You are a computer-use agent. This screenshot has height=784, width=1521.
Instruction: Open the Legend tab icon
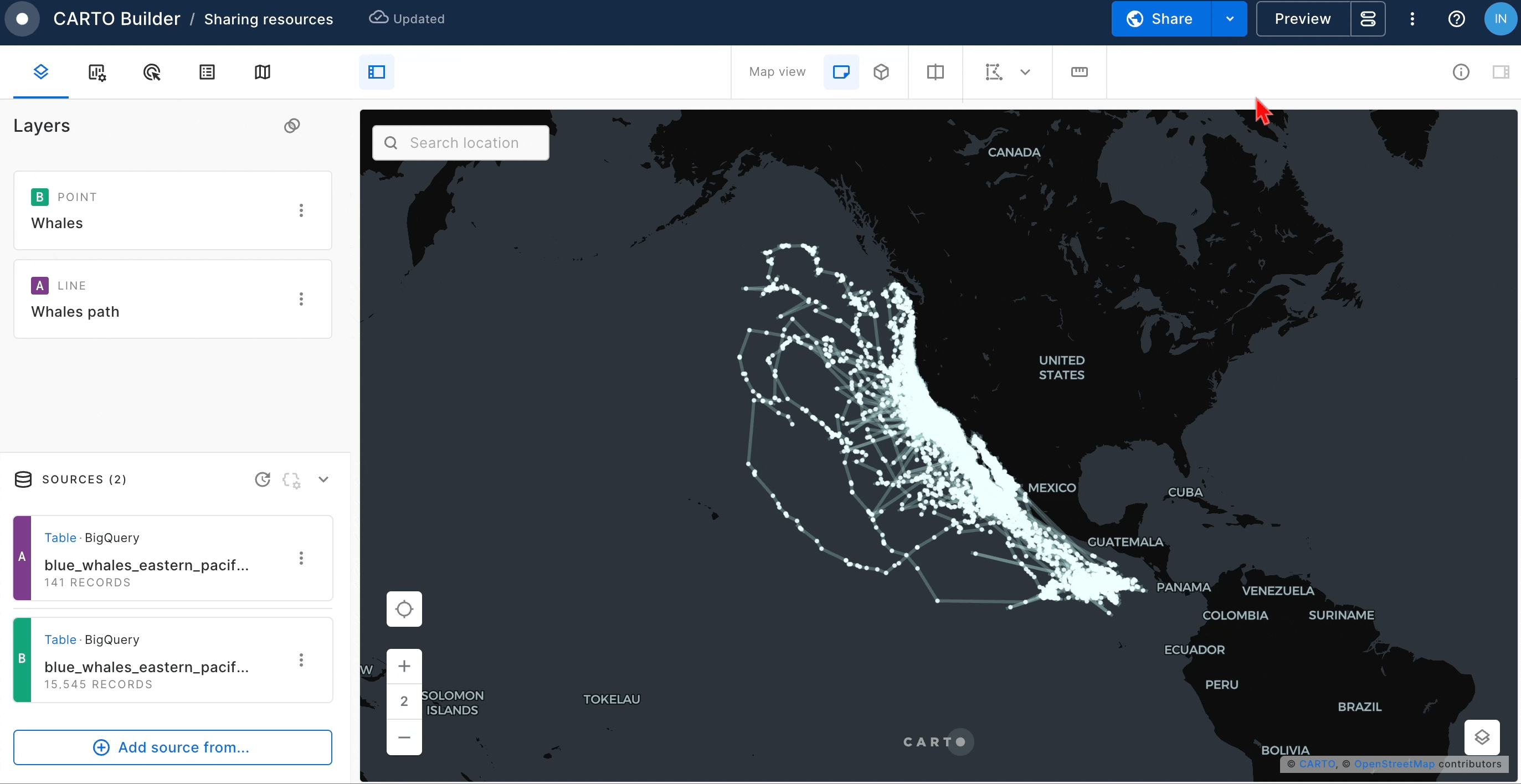coord(207,72)
